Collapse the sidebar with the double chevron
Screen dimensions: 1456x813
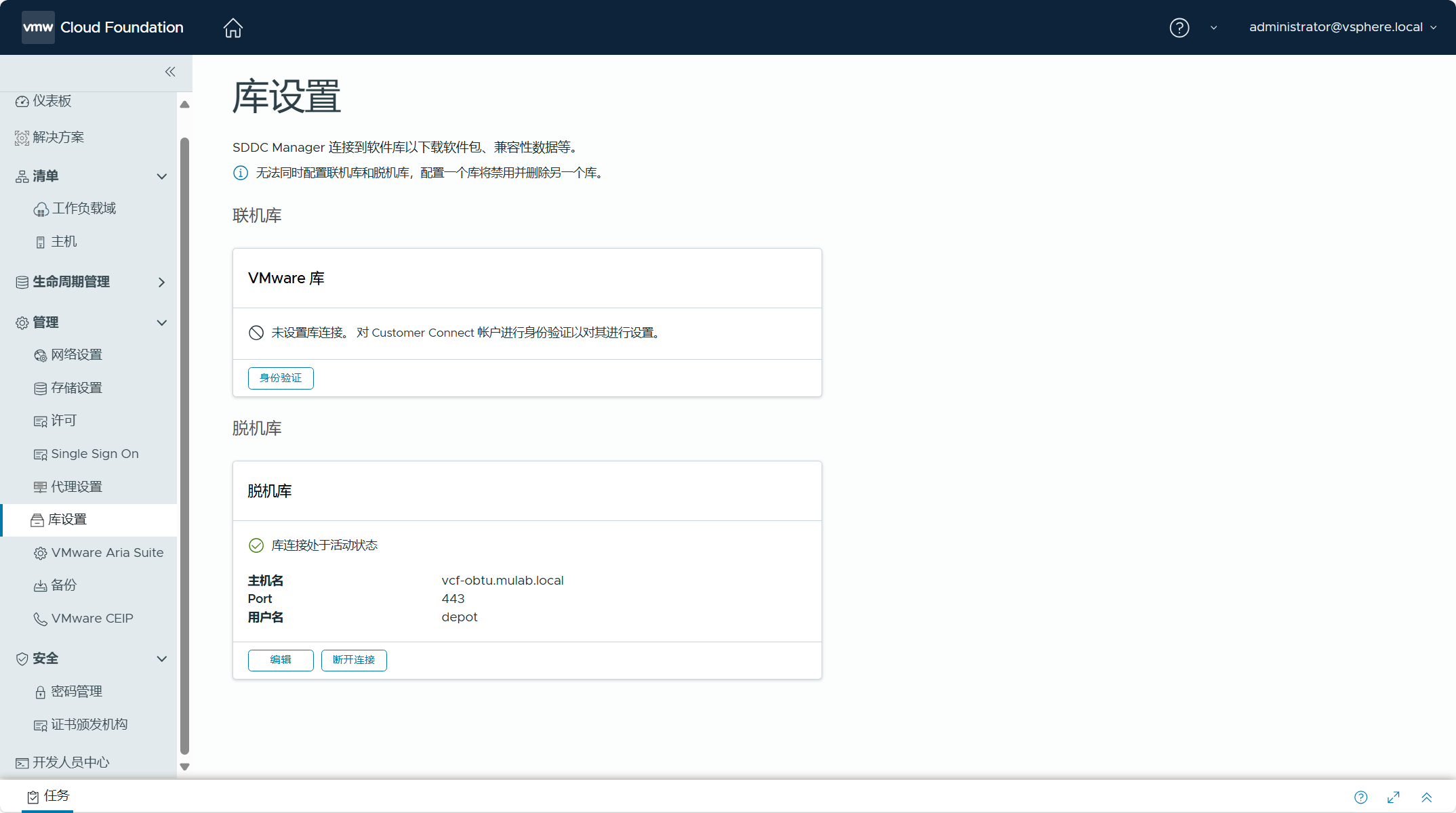tap(170, 72)
